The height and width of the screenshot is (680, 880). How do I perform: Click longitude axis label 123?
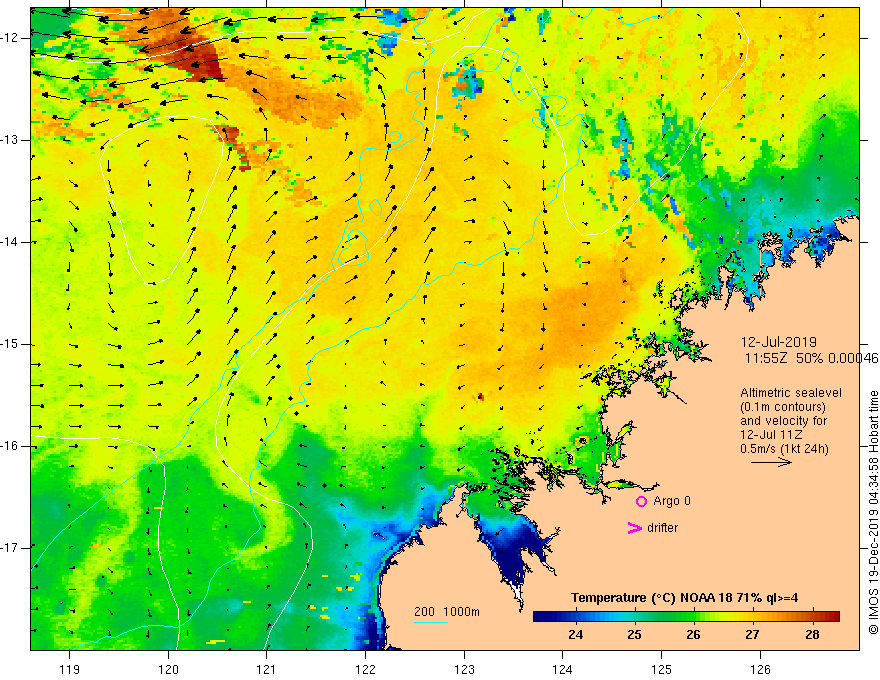point(464,669)
